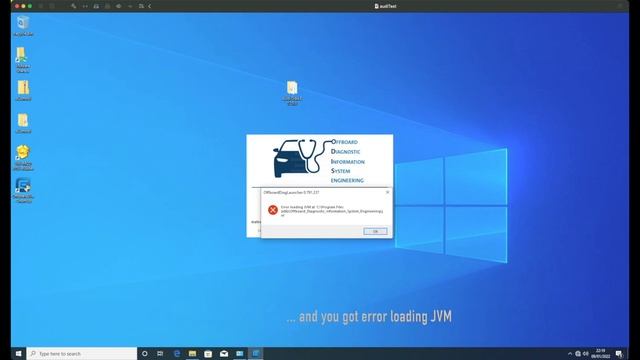Open network settings from the tray icon
Image resolution: width=640 pixels, height=360 pixels.
[x=578, y=353]
